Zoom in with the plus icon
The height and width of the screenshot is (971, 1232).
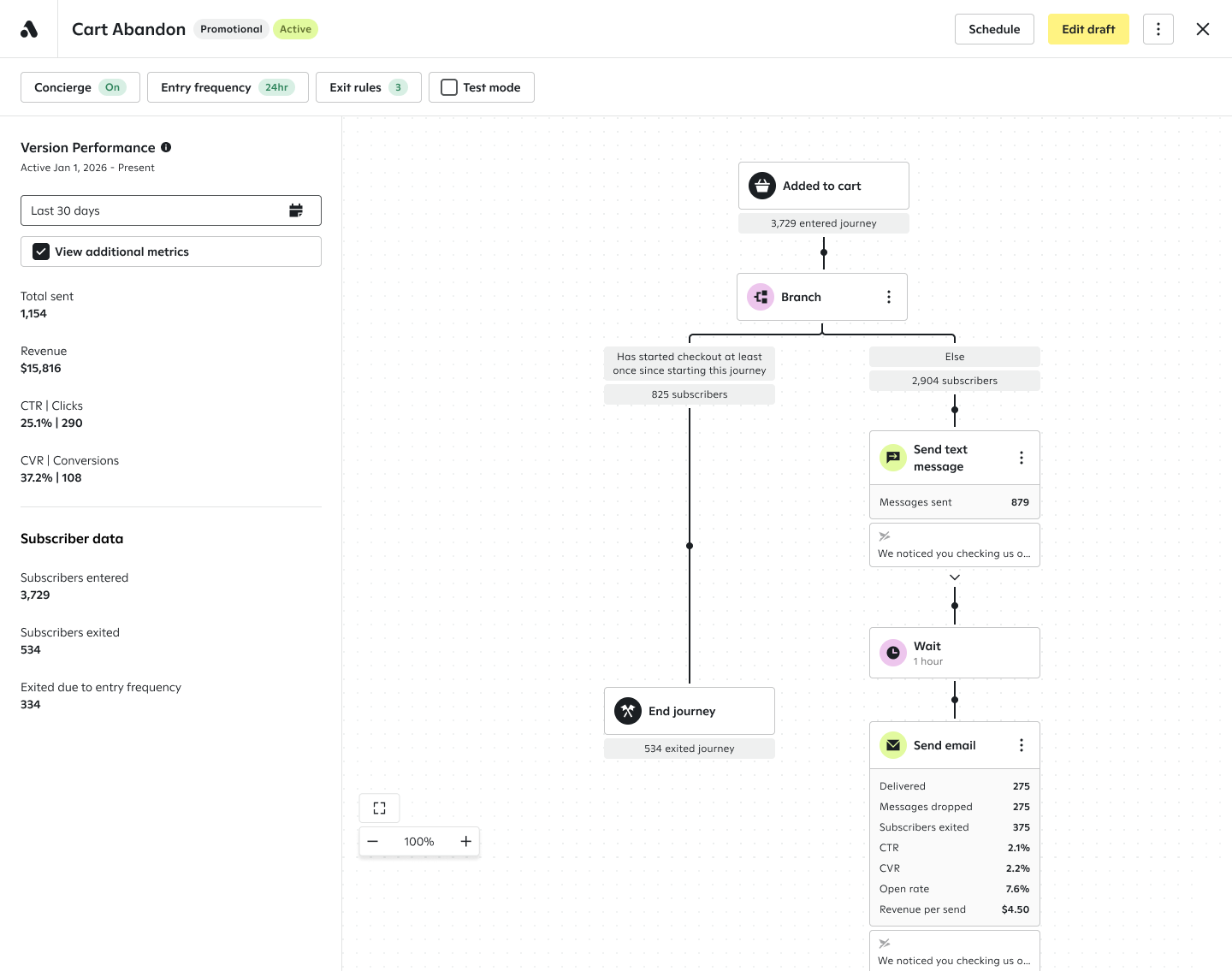click(465, 841)
